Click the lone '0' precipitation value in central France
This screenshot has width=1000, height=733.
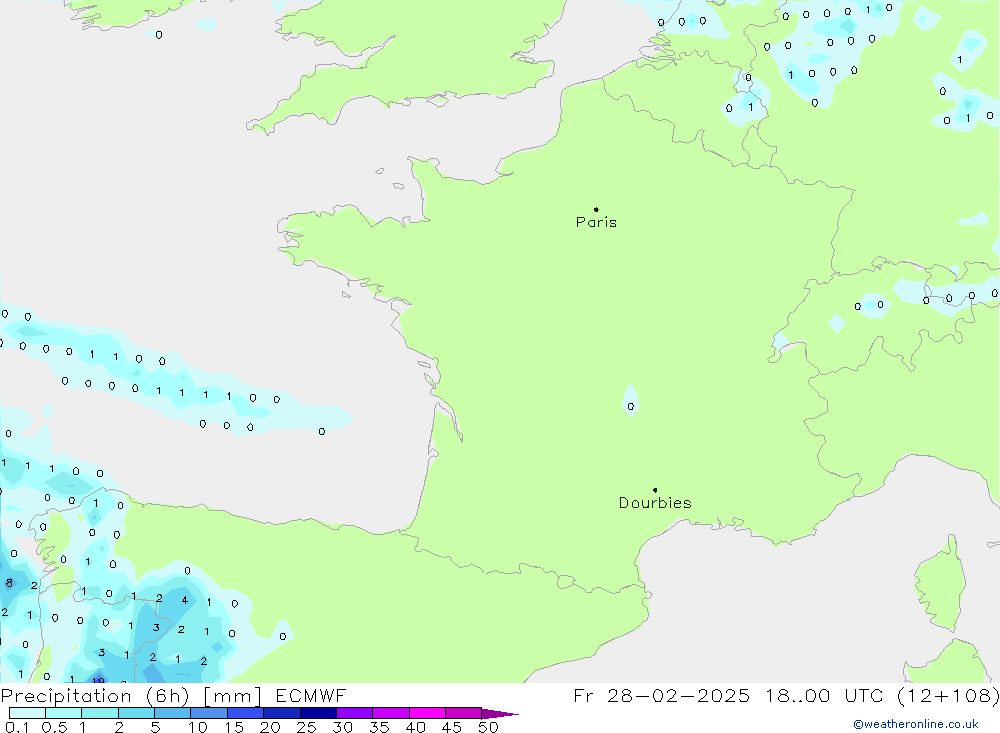pyautogui.click(x=631, y=406)
